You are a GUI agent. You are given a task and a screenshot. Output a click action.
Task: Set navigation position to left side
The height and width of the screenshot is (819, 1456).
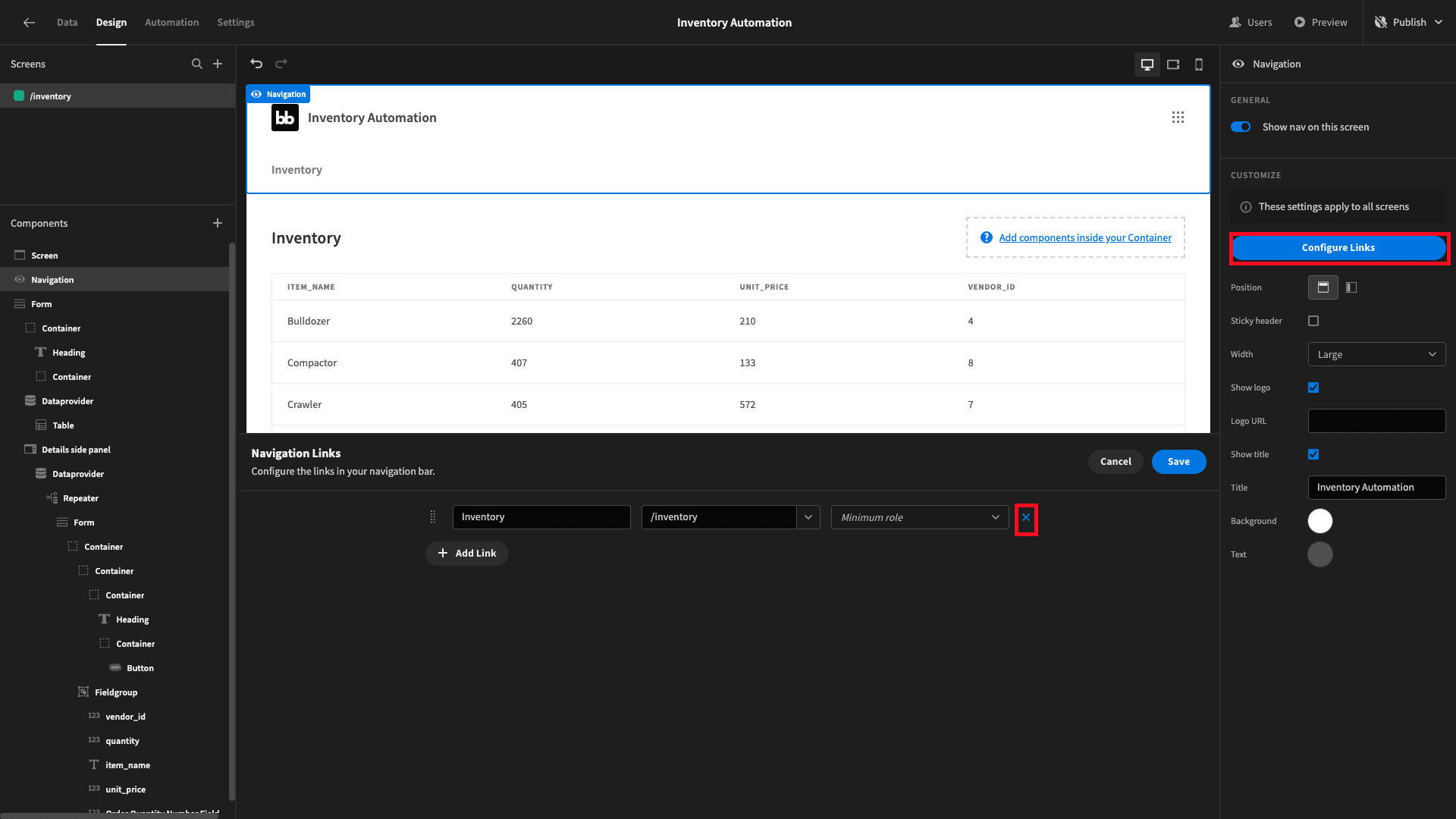pyautogui.click(x=1351, y=287)
